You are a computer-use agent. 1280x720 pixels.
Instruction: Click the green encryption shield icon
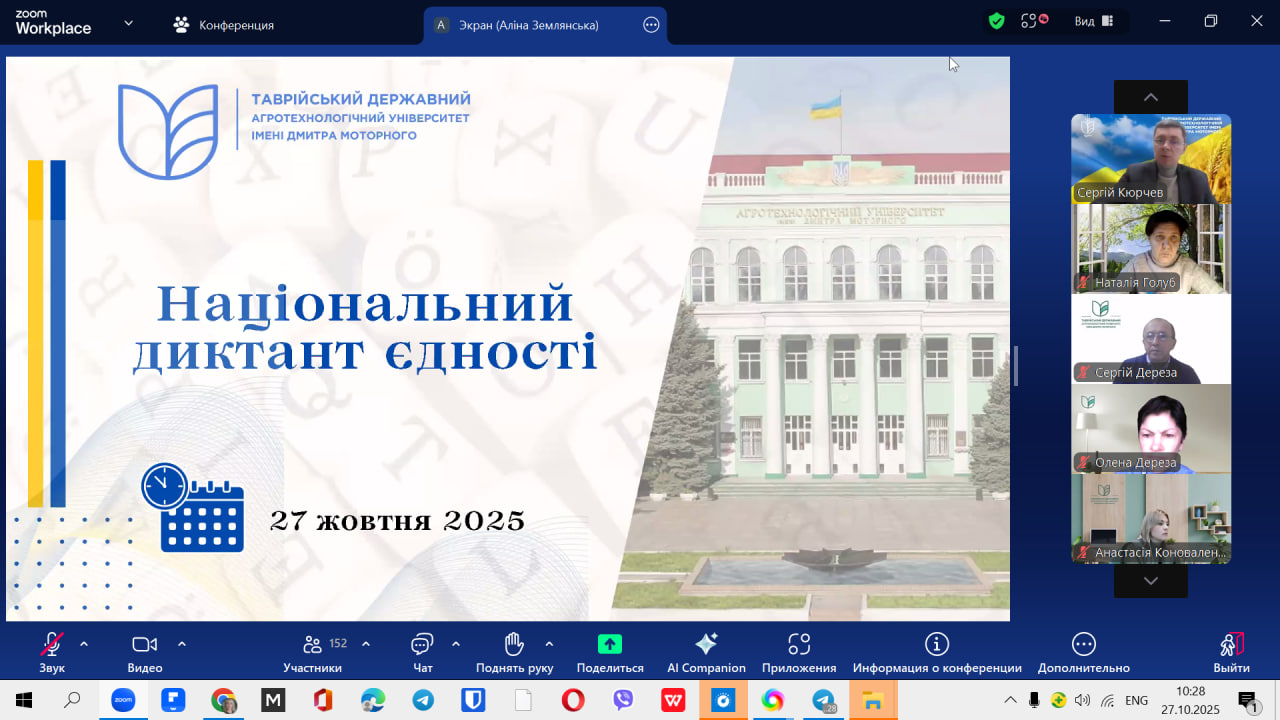pos(996,21)
